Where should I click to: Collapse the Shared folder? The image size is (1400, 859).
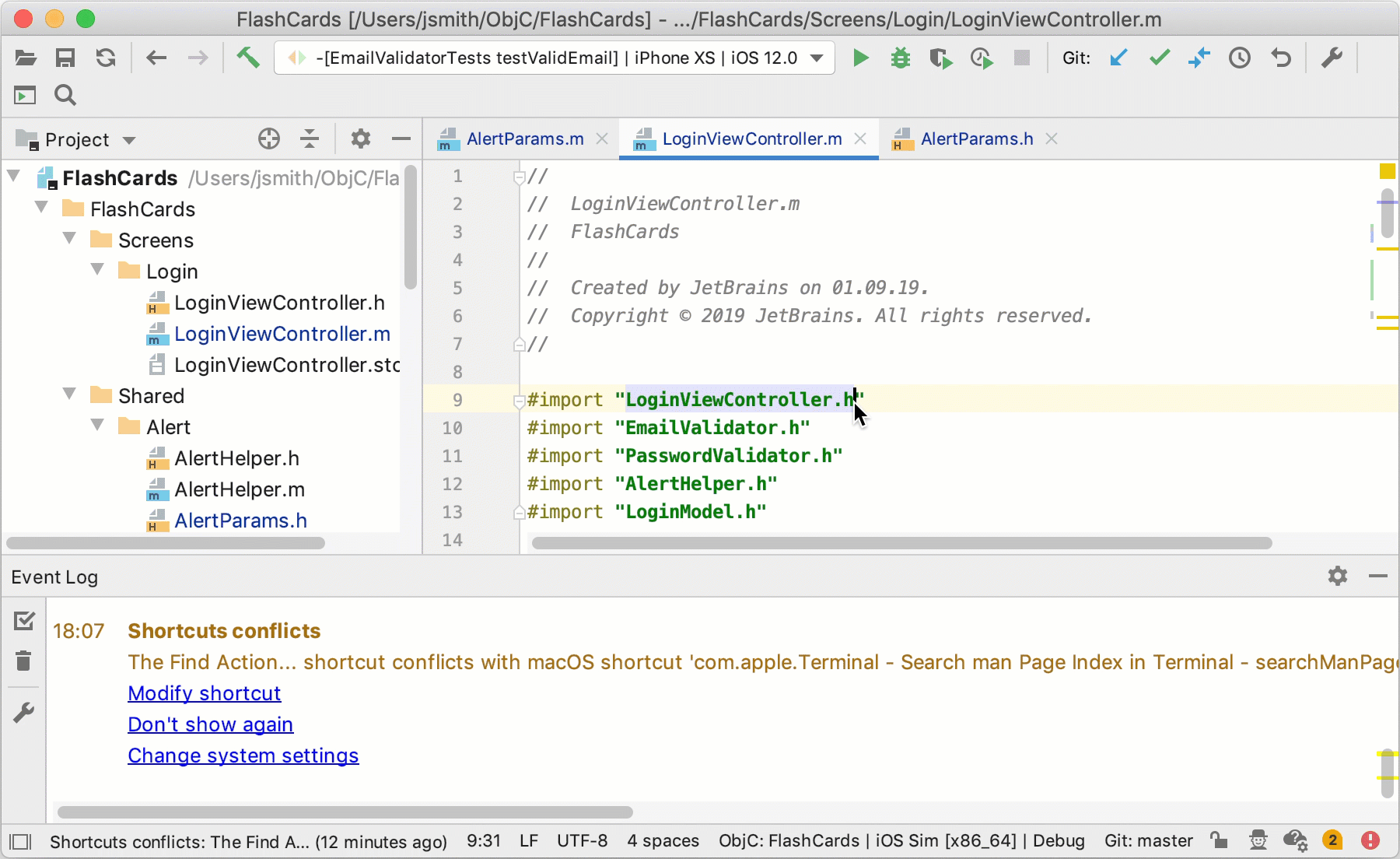pos(70,394)
